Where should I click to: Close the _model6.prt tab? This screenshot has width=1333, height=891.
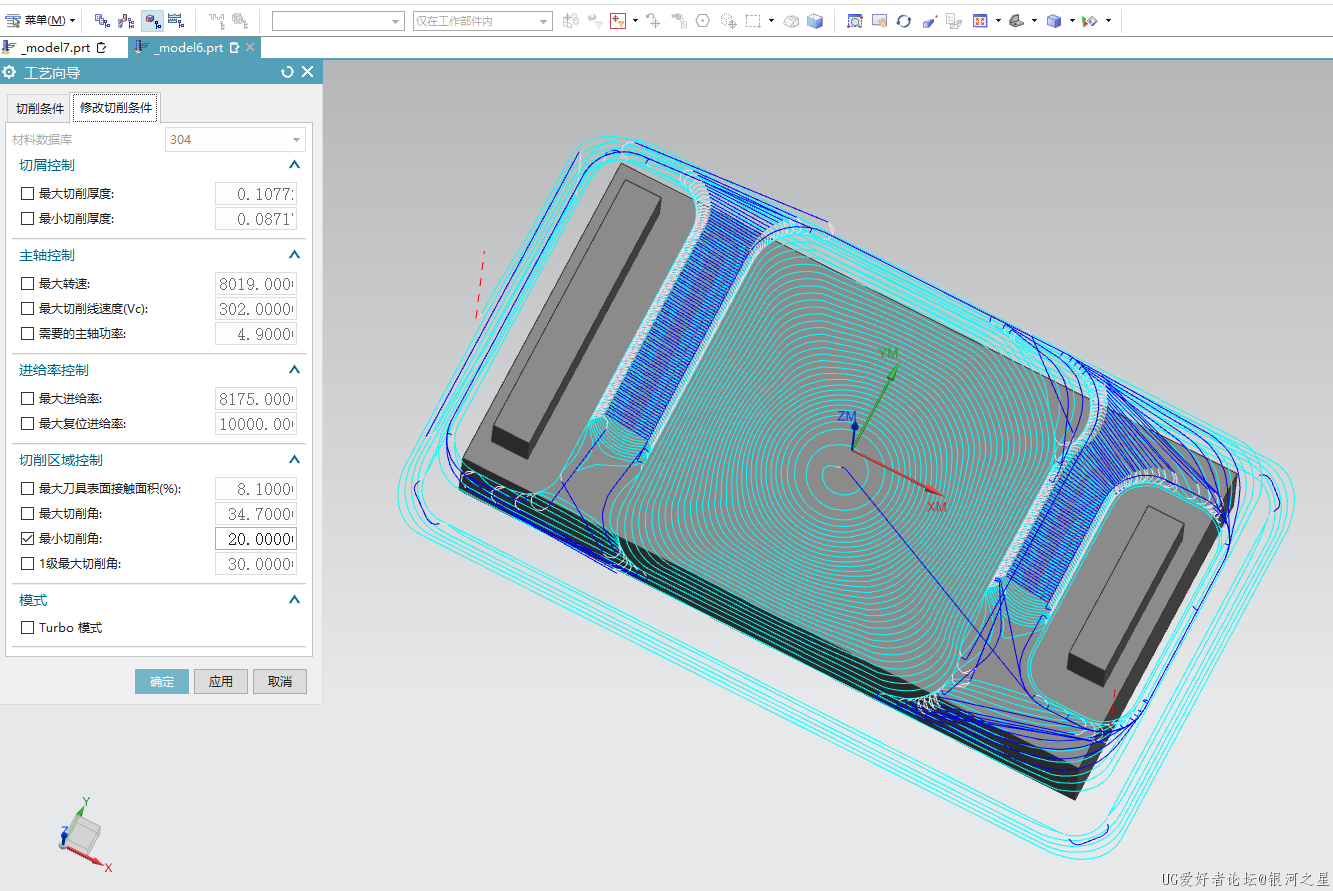click(x=250, y=47)
